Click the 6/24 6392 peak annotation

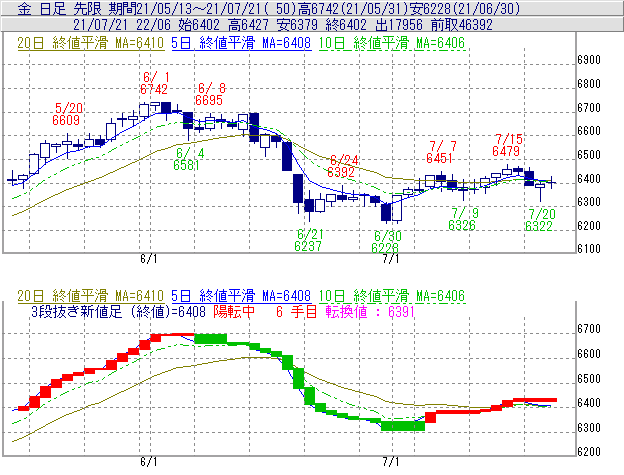pos(342,166)
